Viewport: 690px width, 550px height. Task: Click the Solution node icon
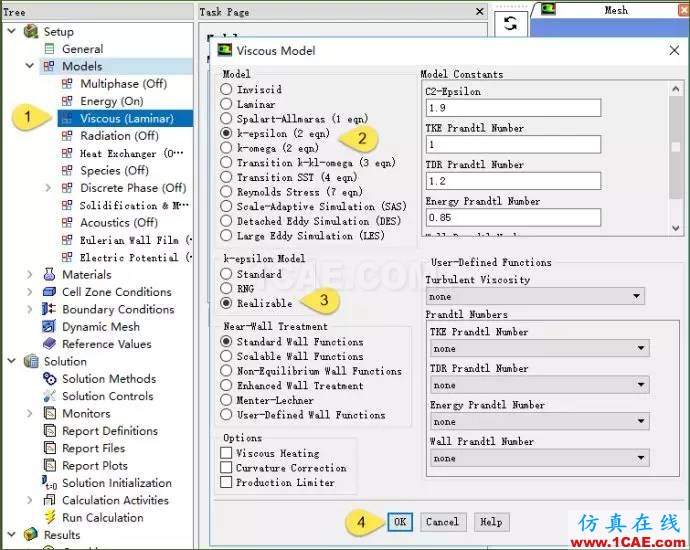point(31,361)
